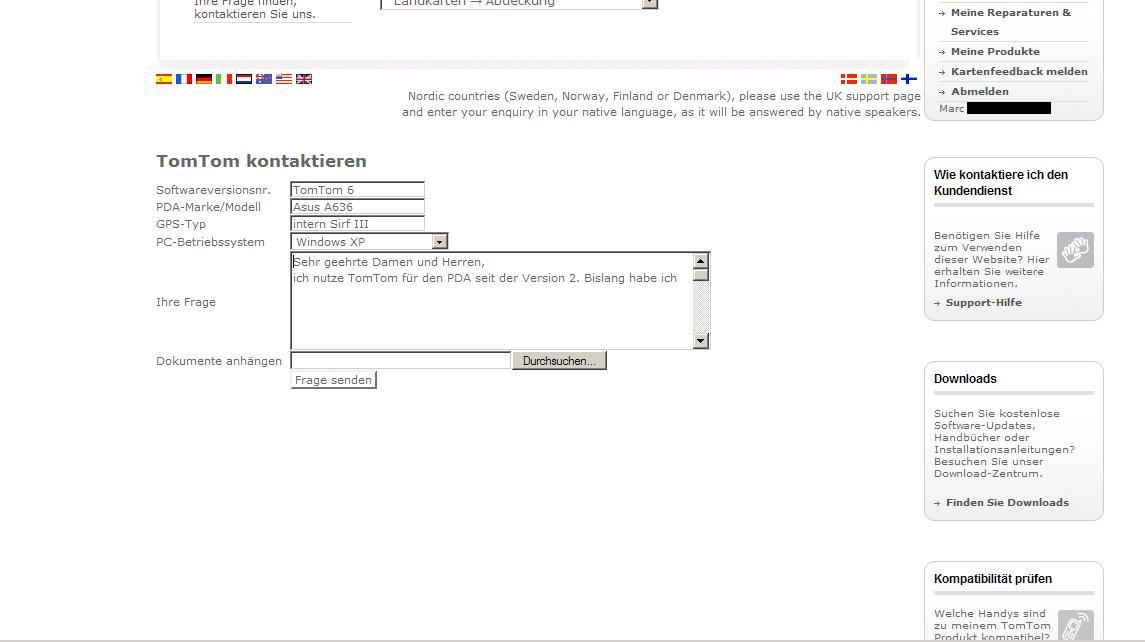Select the Spanish flag language icon
The image size is (1145, 642).
(164, 79)
